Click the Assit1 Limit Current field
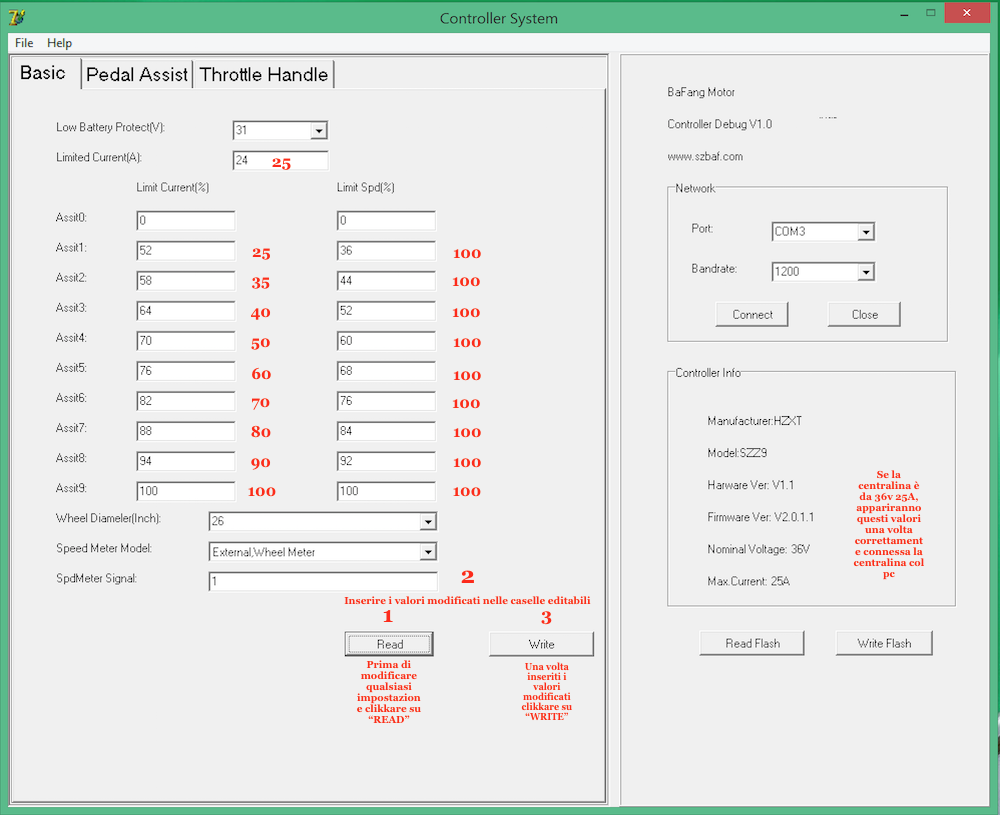The width and height of the screenshot is (1000, 815). (x=186, y=251)
